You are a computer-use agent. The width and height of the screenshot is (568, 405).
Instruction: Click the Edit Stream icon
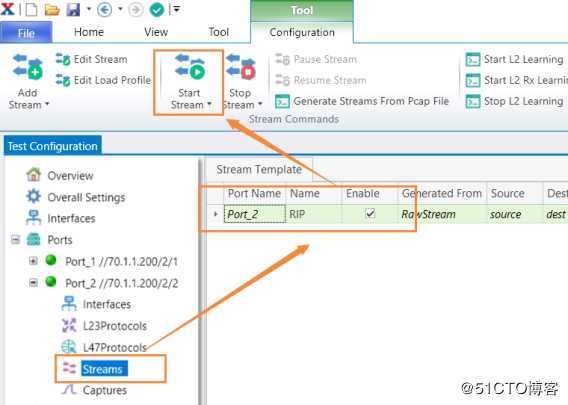(x=63, y=59)
